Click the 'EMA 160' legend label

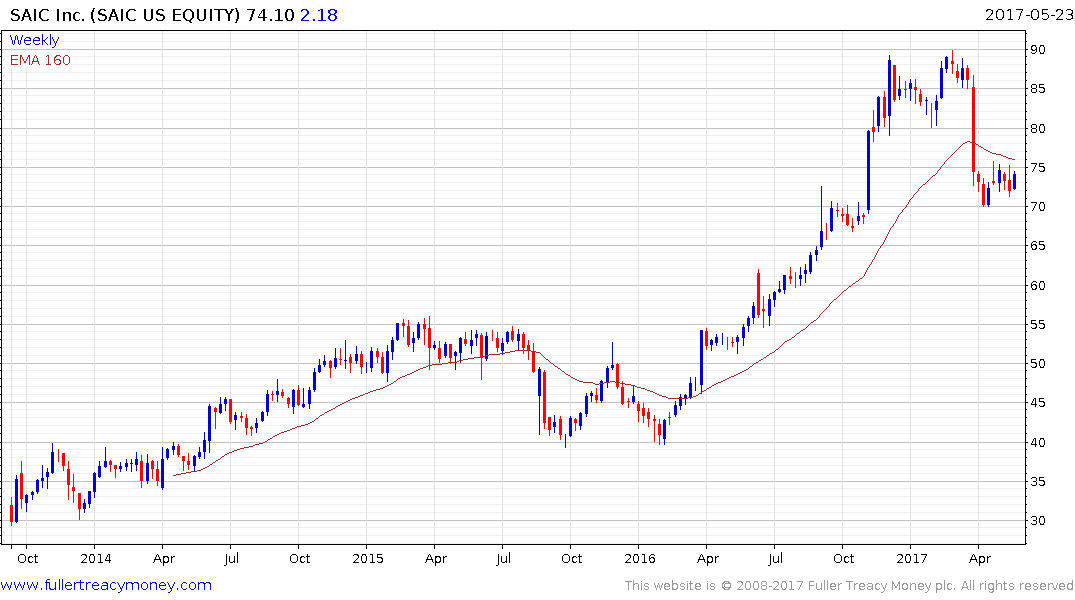pos(40,60)
